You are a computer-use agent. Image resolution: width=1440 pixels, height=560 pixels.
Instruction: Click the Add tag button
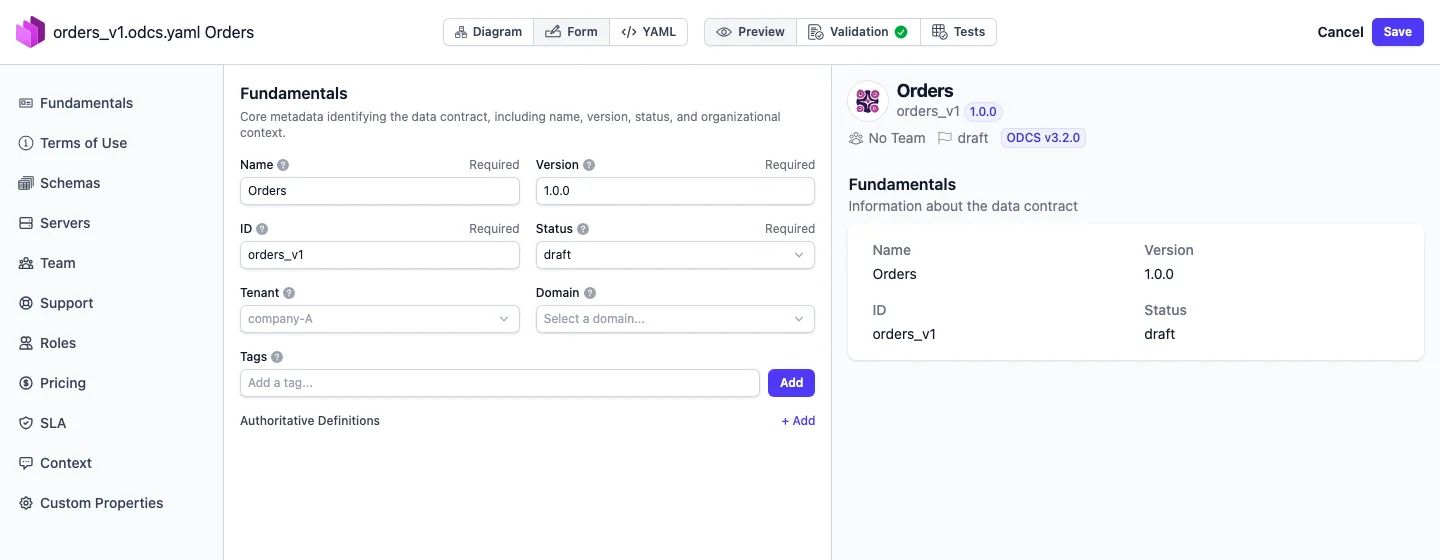(791, 383)
